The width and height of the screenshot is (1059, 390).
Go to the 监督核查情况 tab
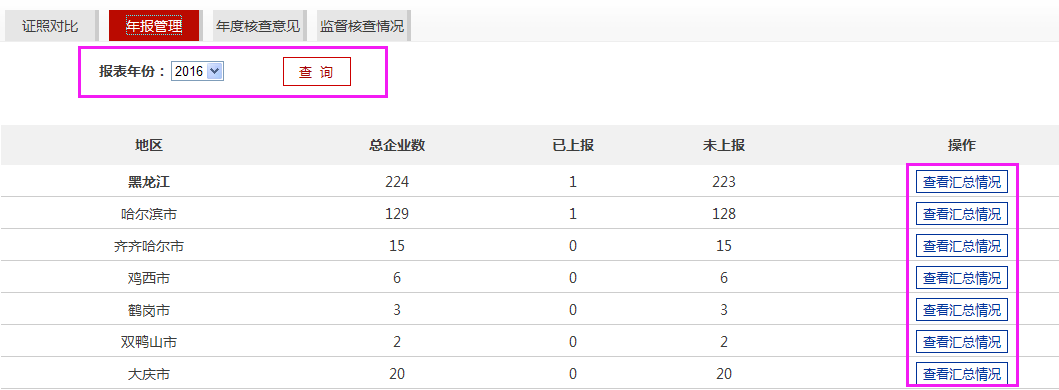point(362,26)
